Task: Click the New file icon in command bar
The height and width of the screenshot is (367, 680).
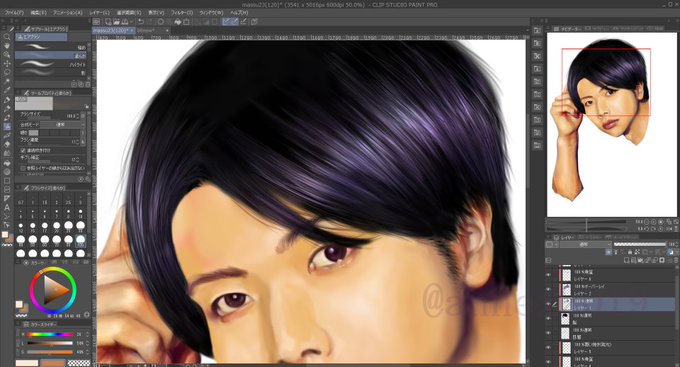Action: 108,21
